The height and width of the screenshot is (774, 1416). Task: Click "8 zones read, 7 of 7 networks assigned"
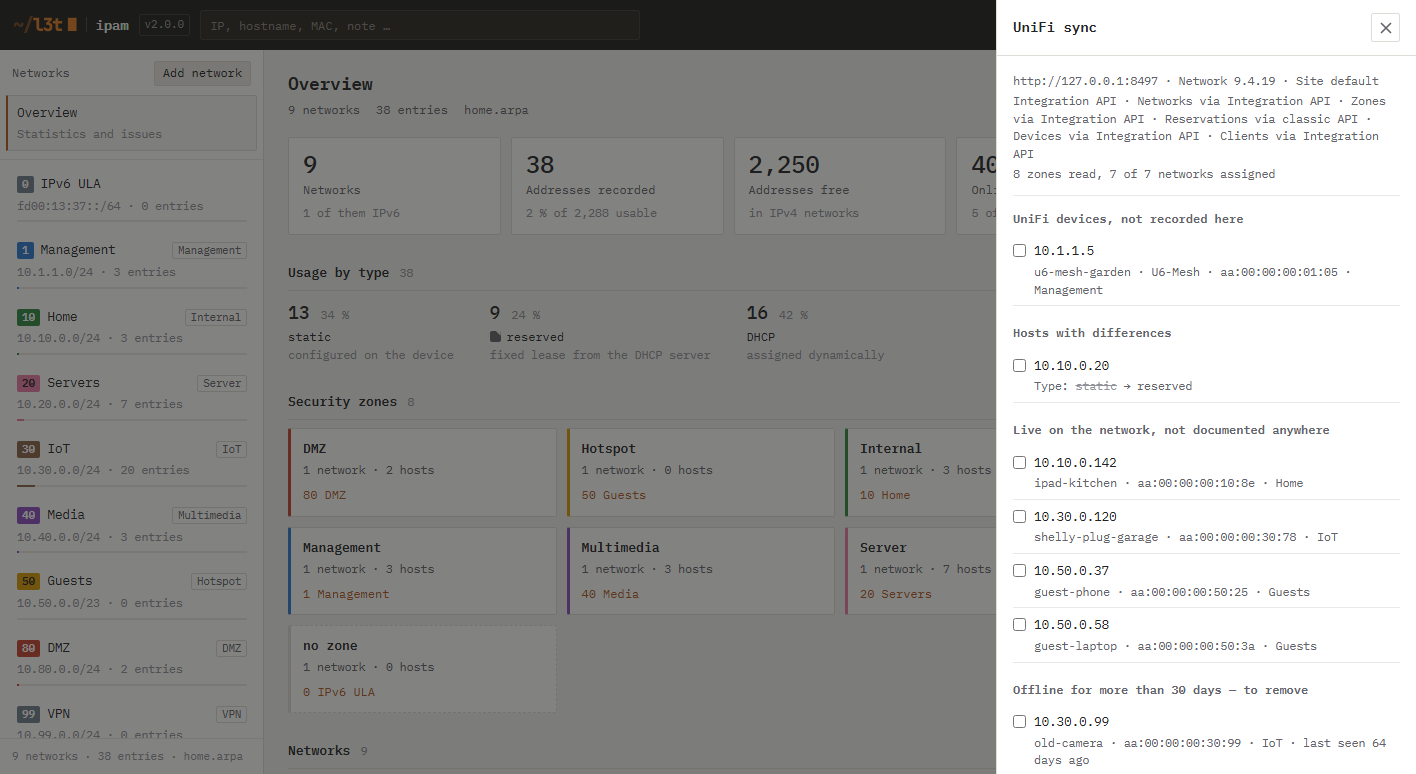(x=1144, y=174)
